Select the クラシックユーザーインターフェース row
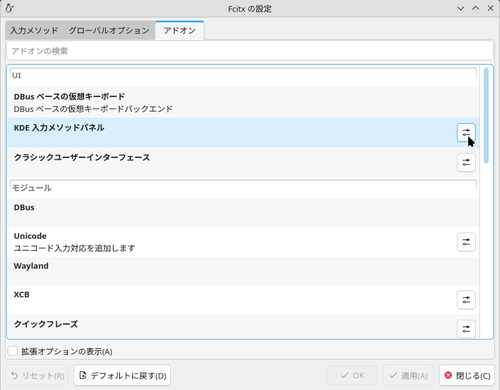Image resolution: width=500 pixels, height=390 pixels. [243, 162]
